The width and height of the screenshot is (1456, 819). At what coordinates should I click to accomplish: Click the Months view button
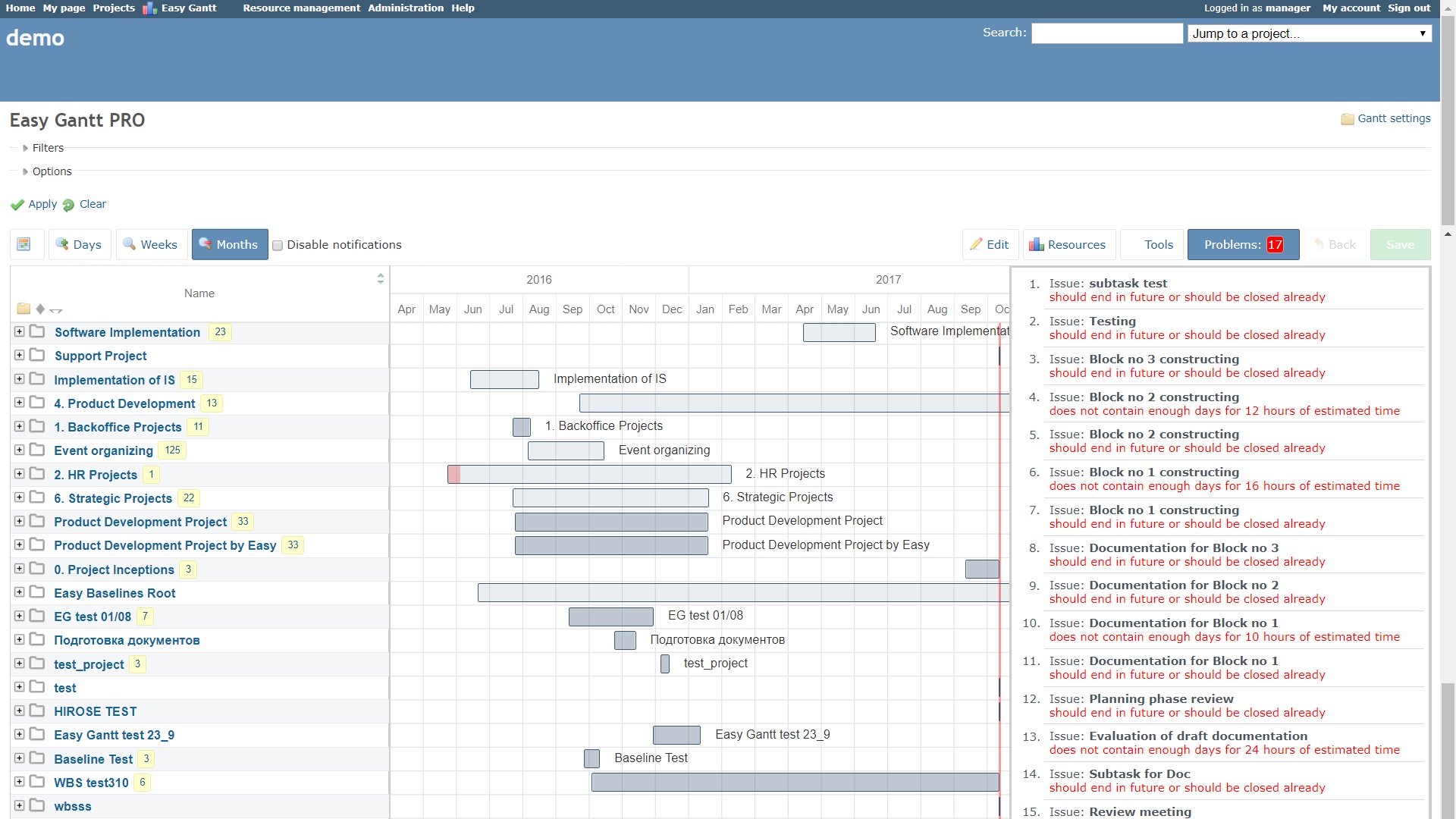tap(229, 244)
